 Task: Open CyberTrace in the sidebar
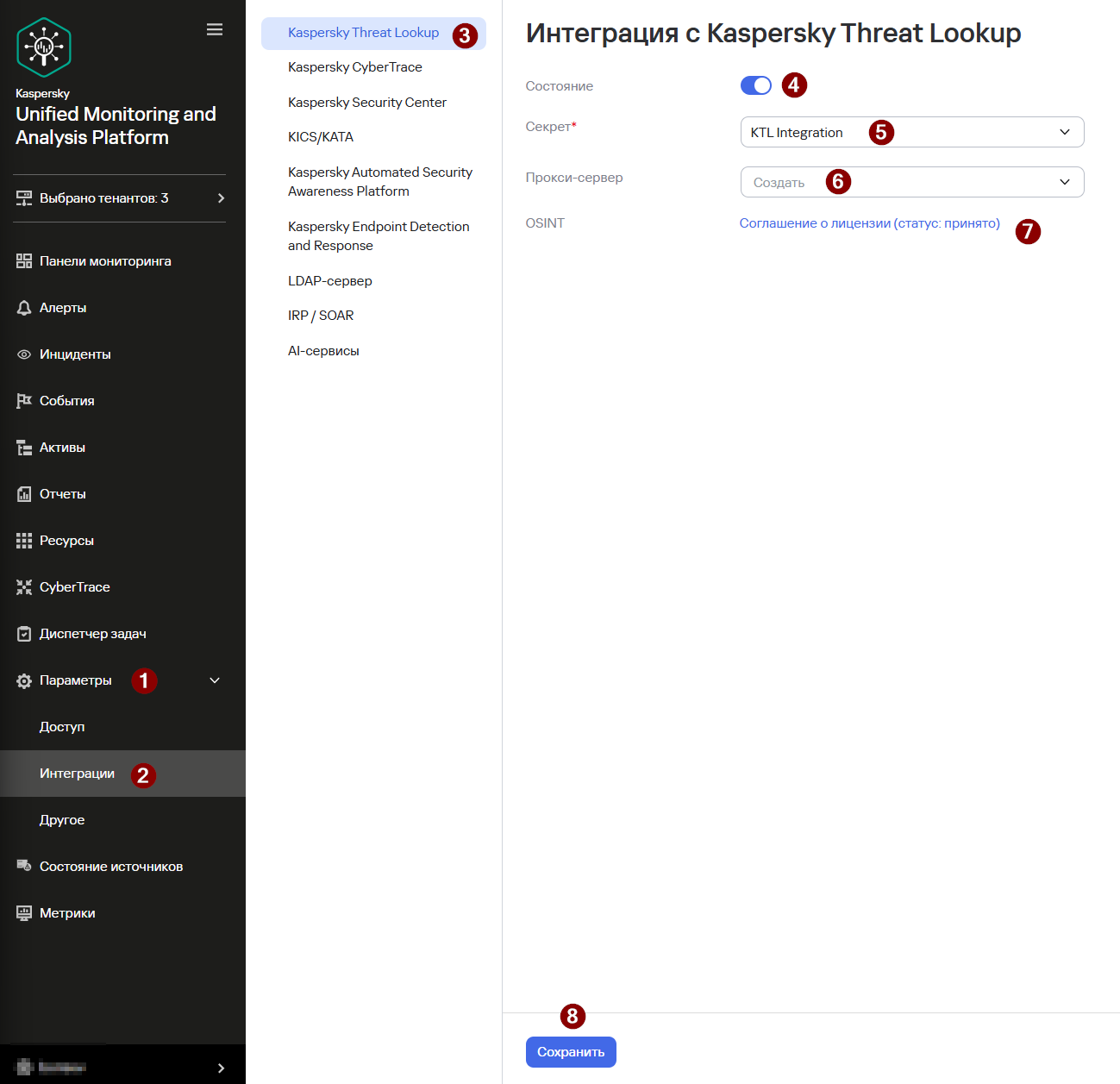(x=75, y=587)
